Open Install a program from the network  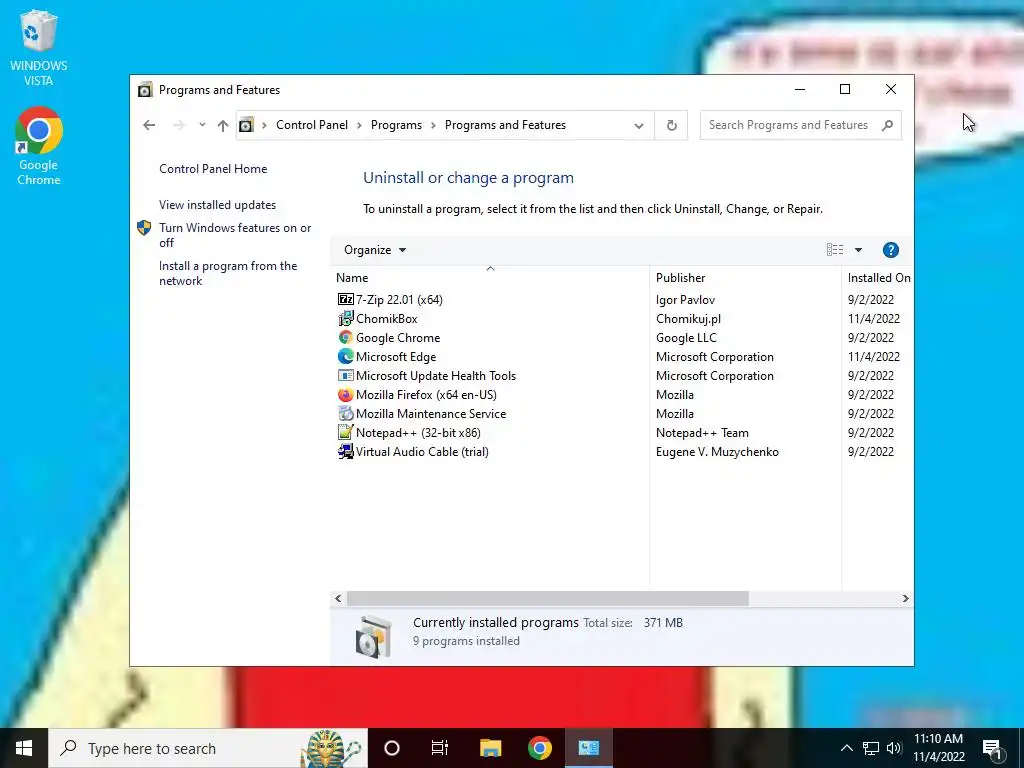pos(228,273)
